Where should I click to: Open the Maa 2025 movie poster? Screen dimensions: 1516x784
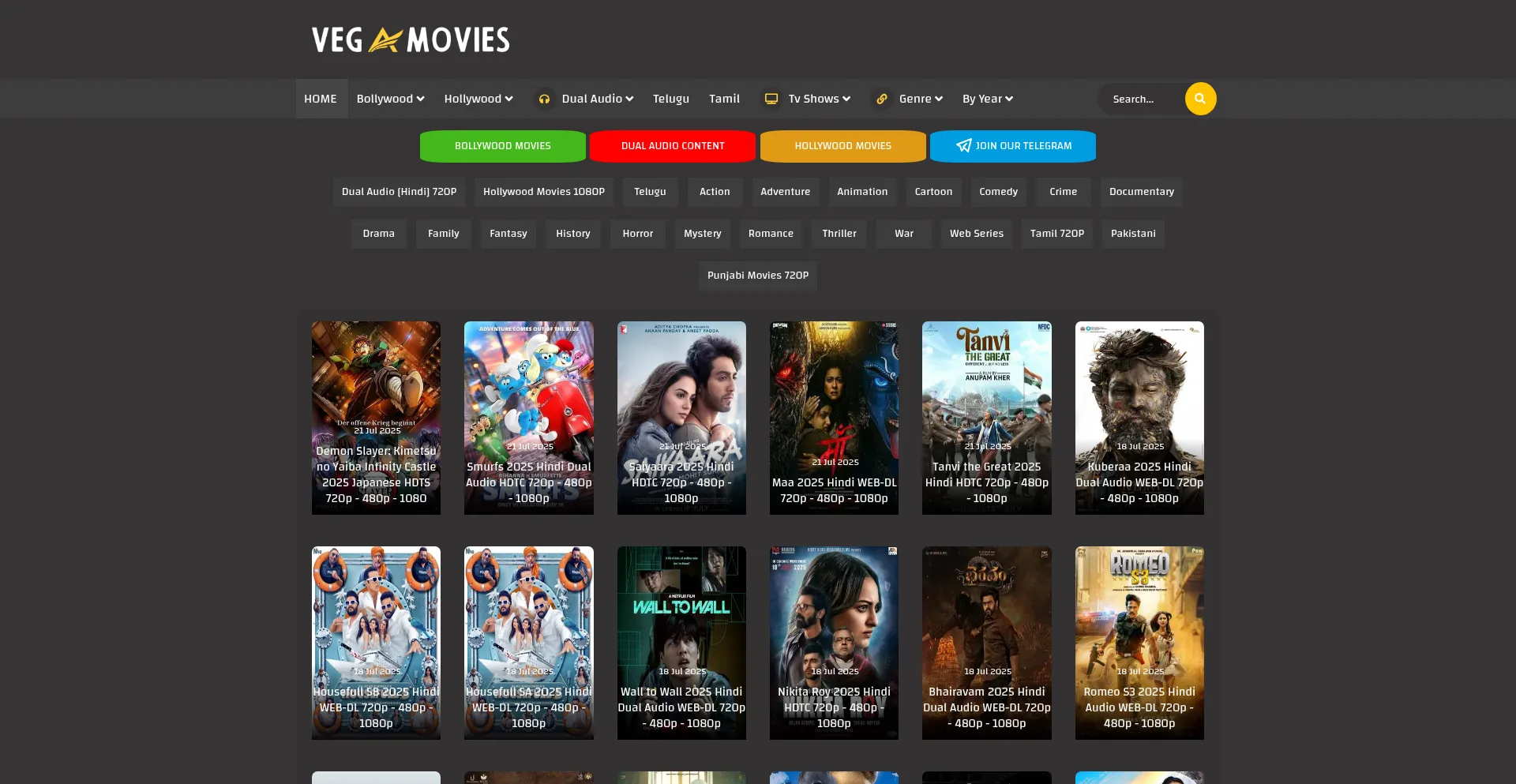click(834, 418)
